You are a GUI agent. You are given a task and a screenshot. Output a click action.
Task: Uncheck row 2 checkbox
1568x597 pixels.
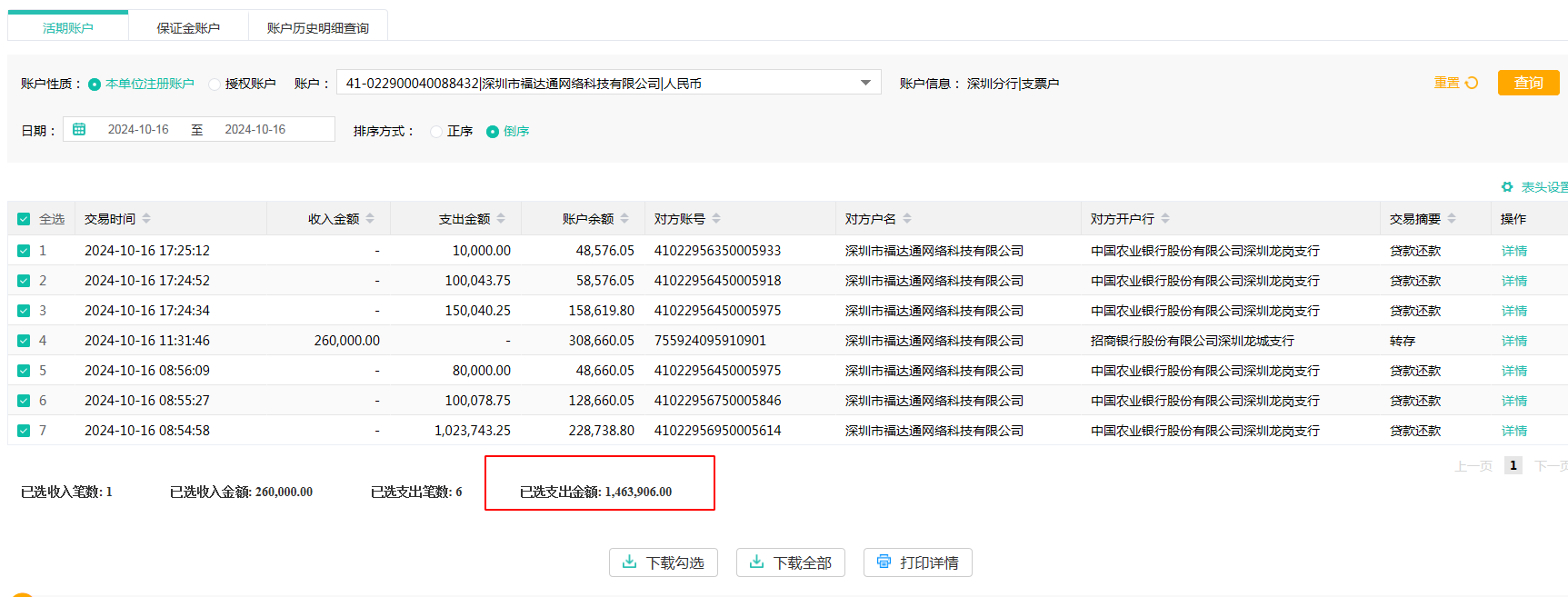pyautogui.click(x=24, y=281)
